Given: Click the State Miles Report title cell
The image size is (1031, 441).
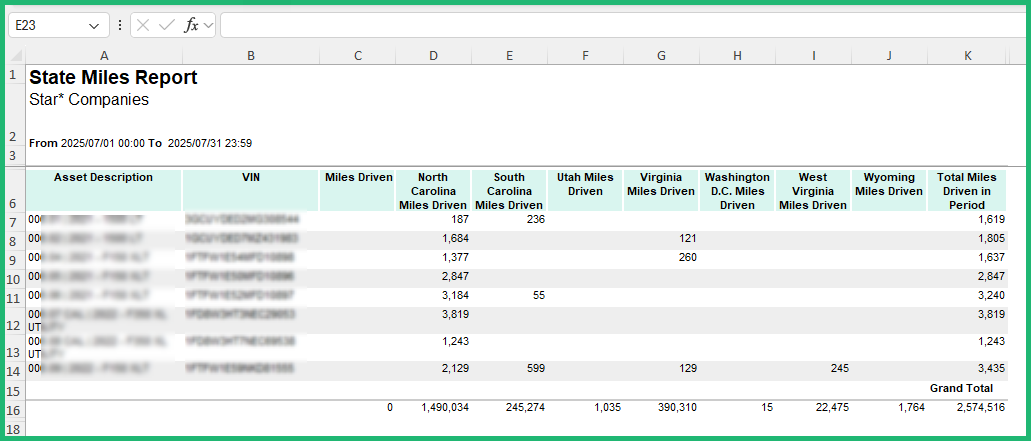Looking at the screenshot, I should coord(113,78).
